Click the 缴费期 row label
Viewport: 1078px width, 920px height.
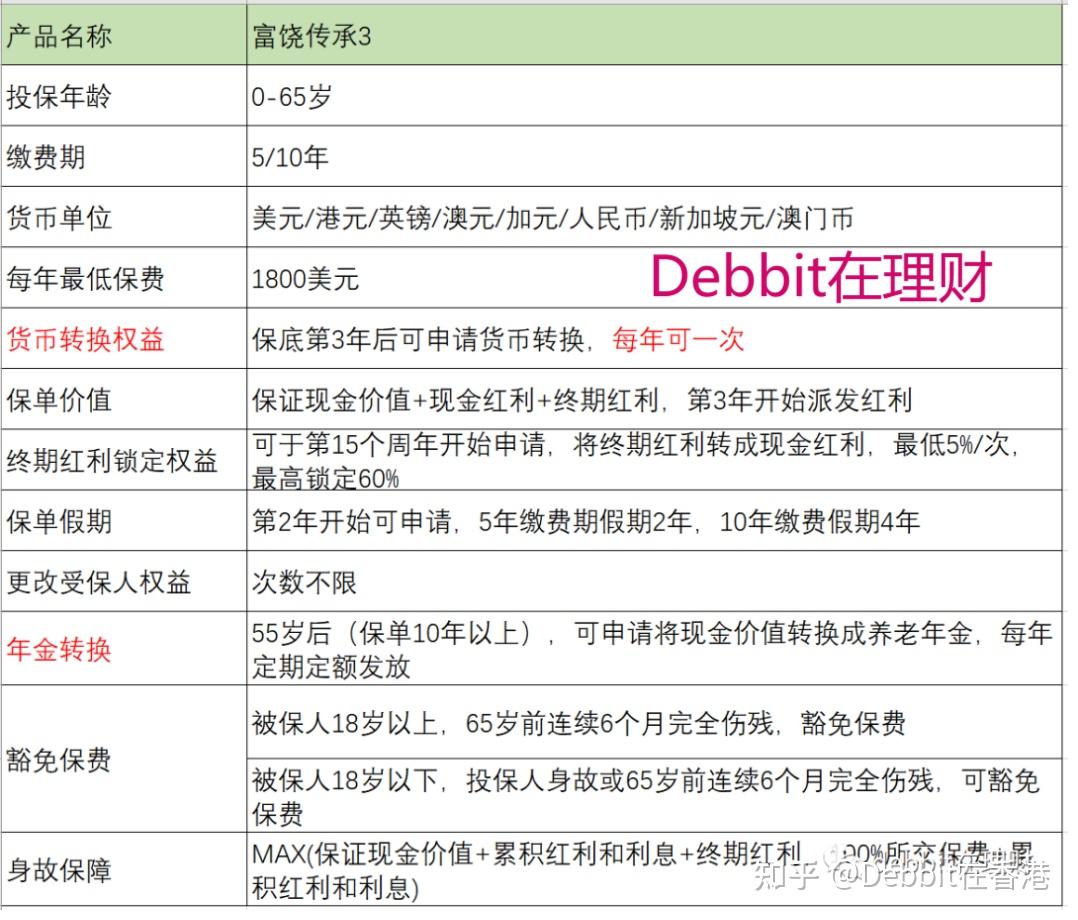(45, 157)
